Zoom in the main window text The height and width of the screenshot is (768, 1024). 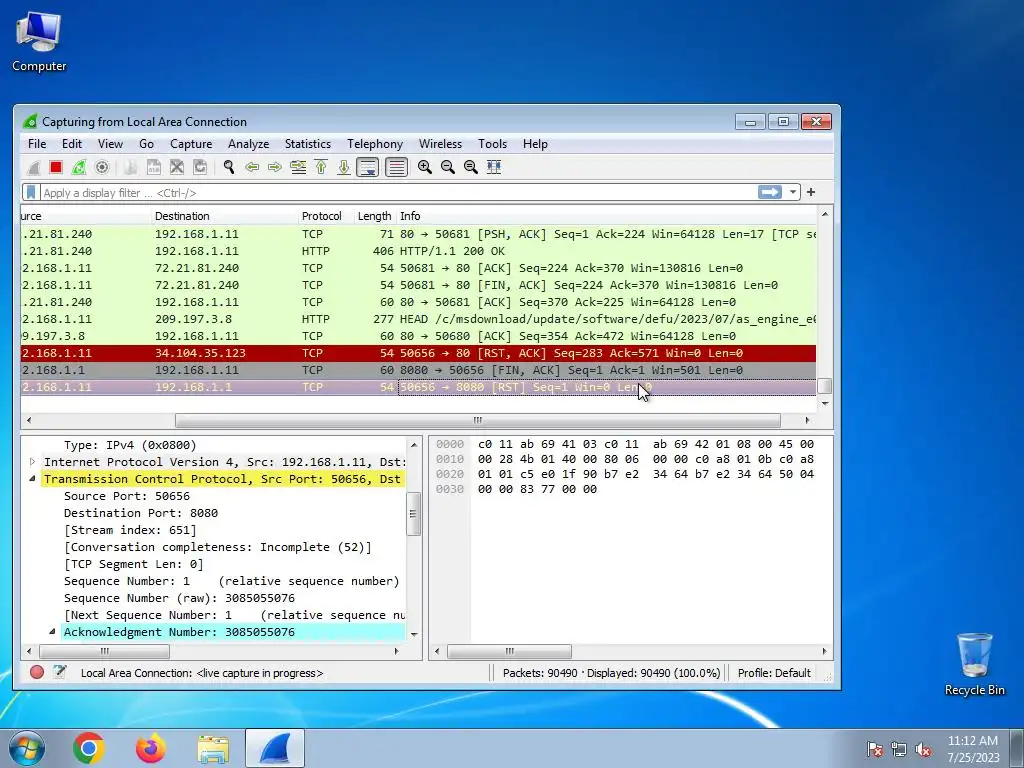click(x=424, y=167)
